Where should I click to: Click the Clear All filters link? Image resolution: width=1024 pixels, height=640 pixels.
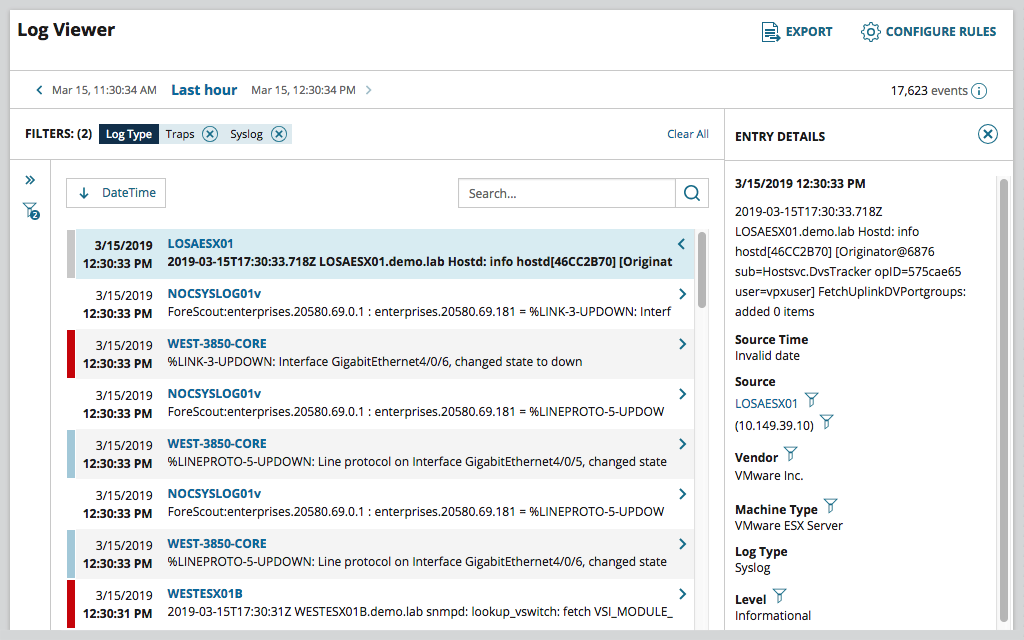[x=688, y=134]
